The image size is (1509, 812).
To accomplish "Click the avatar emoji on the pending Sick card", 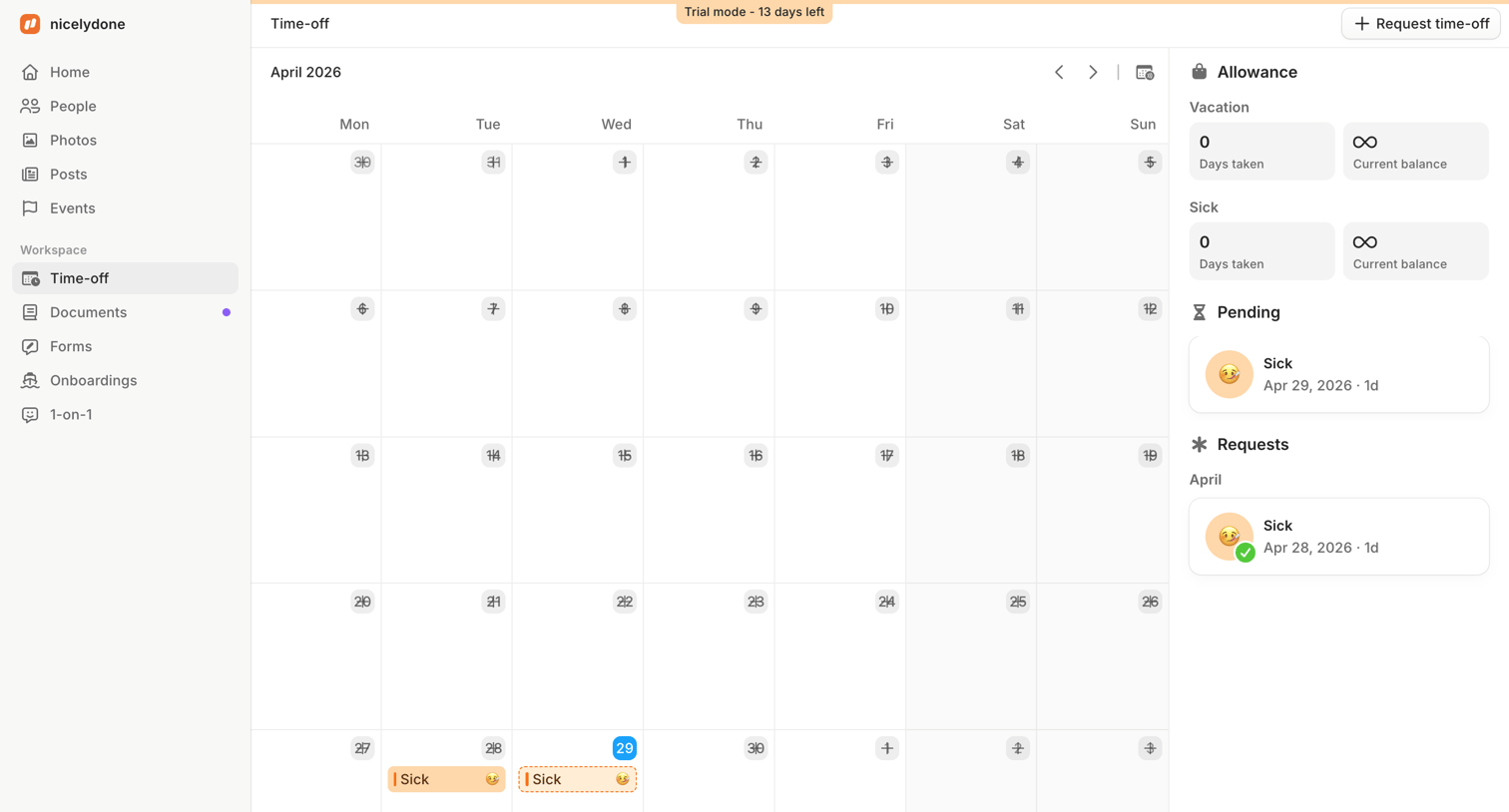I will pos(1229,374).
